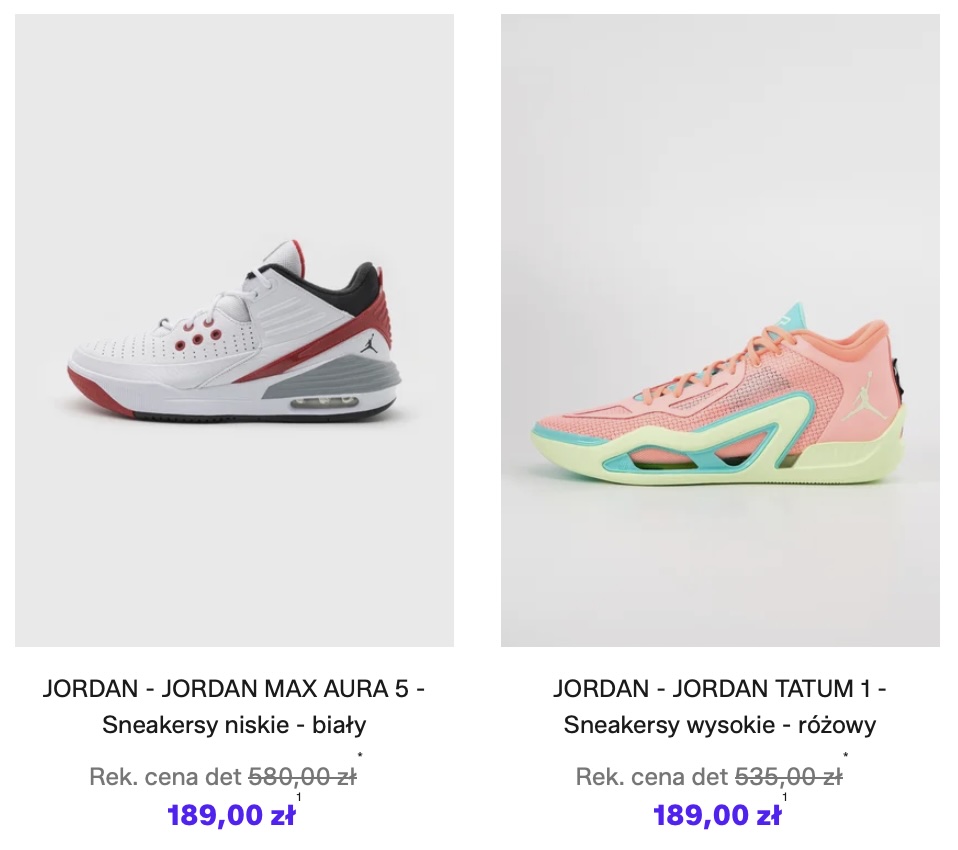Open the white Jordan Max Aura 5 shoe photo
This screenshot has height=850, width=958.
point(234,331)
